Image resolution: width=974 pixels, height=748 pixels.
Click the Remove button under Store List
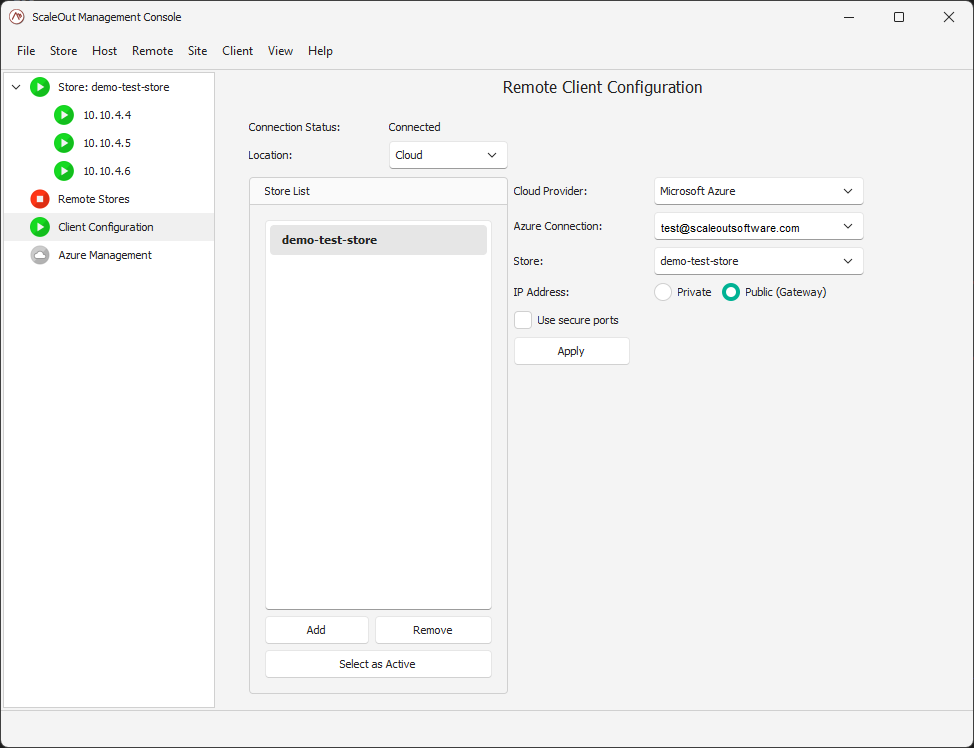tap(433, 630)
